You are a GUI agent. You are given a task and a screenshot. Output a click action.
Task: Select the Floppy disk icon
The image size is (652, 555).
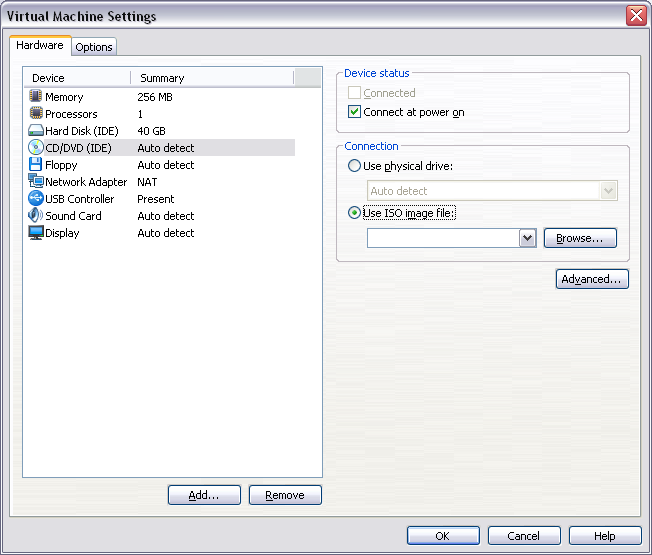(x=35, y=164)
